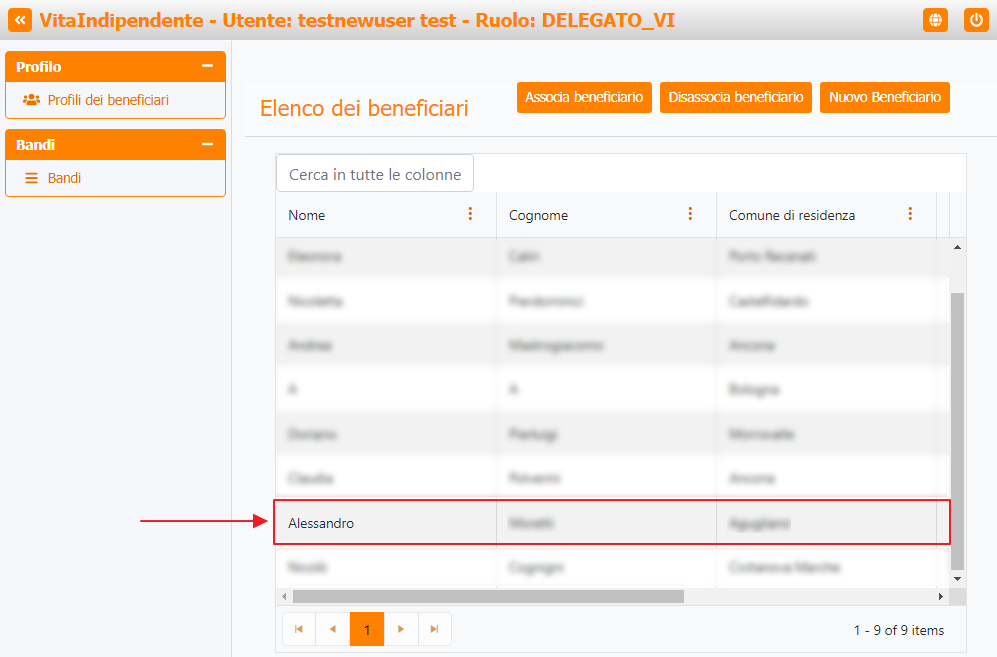The width and height of the screenshot is (997, 657).
Task: Click the vertical scrollbar down arrow
Action: (x=957, y=578)
